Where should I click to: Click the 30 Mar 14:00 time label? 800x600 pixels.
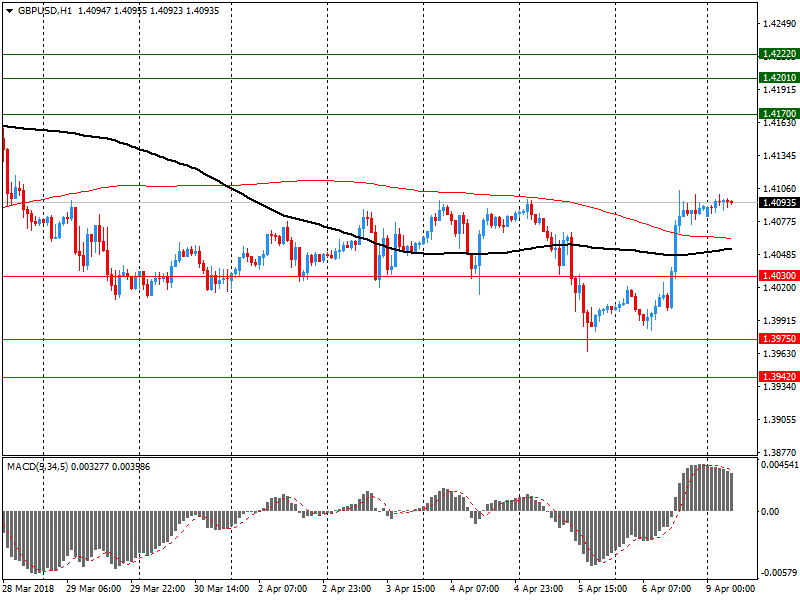point(221,589)
